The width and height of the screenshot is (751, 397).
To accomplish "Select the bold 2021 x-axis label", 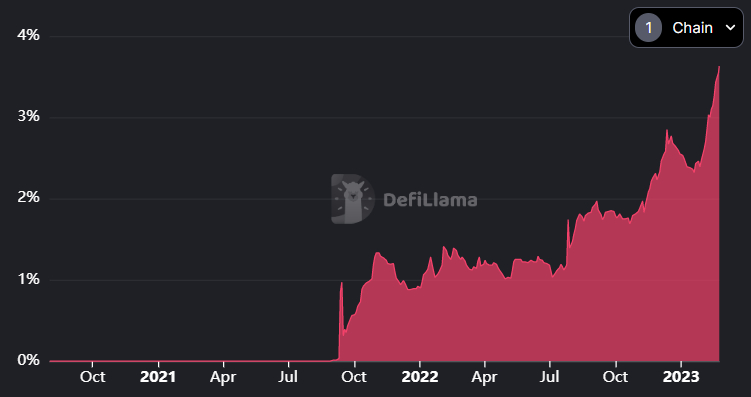I will [158, 377].
